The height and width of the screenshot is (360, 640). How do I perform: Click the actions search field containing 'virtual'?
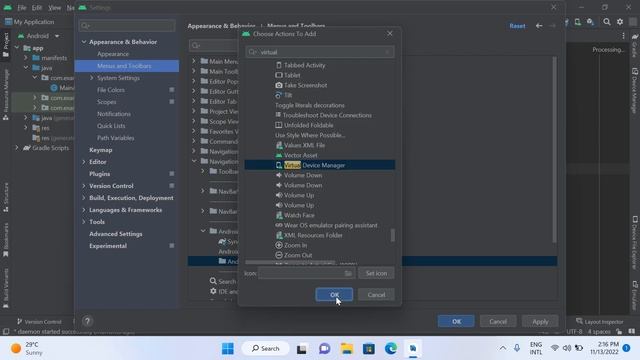(320, 52)
